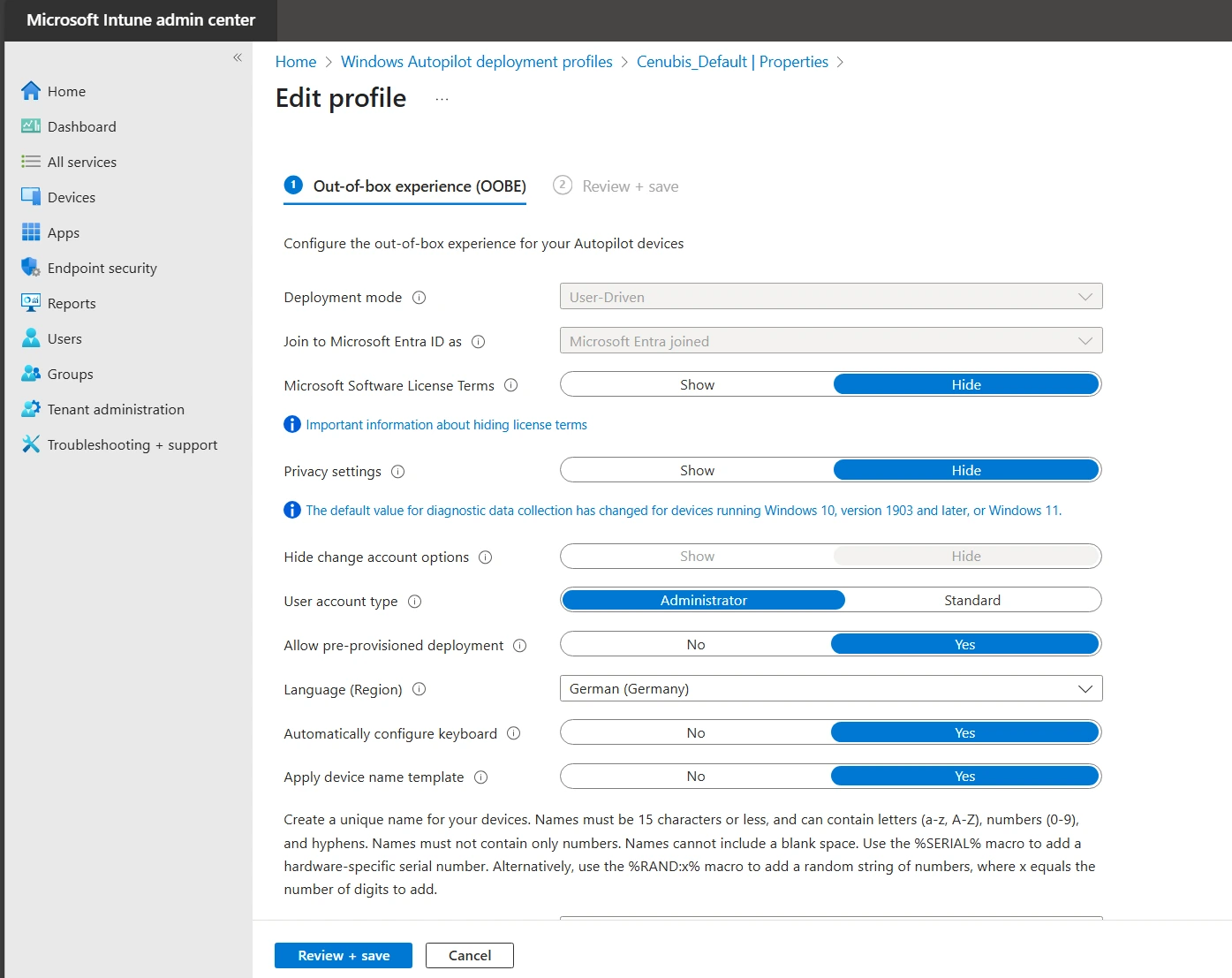Click the Microsoft Intune admin center title
The image size is (1232, 978).
coord(141,20)
